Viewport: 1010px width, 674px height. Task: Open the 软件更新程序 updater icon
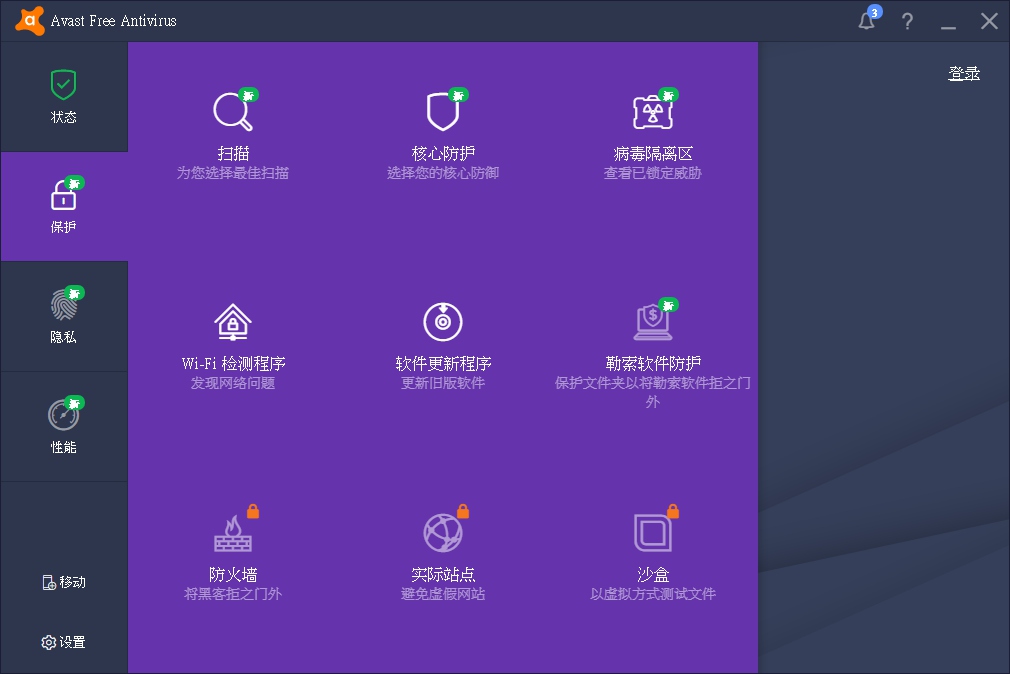(443, 322)
